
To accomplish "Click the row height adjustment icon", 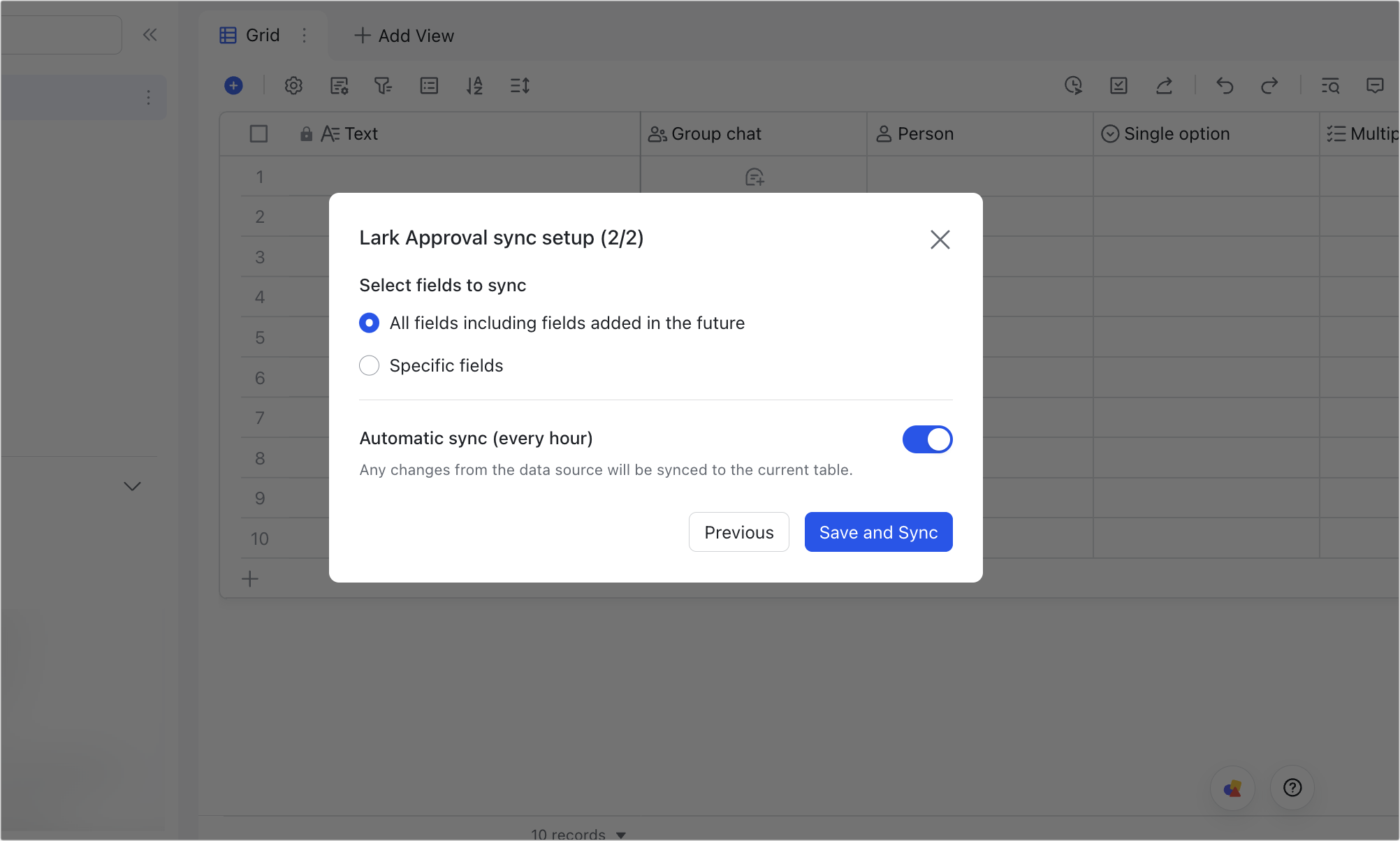I will coord(520,85).
